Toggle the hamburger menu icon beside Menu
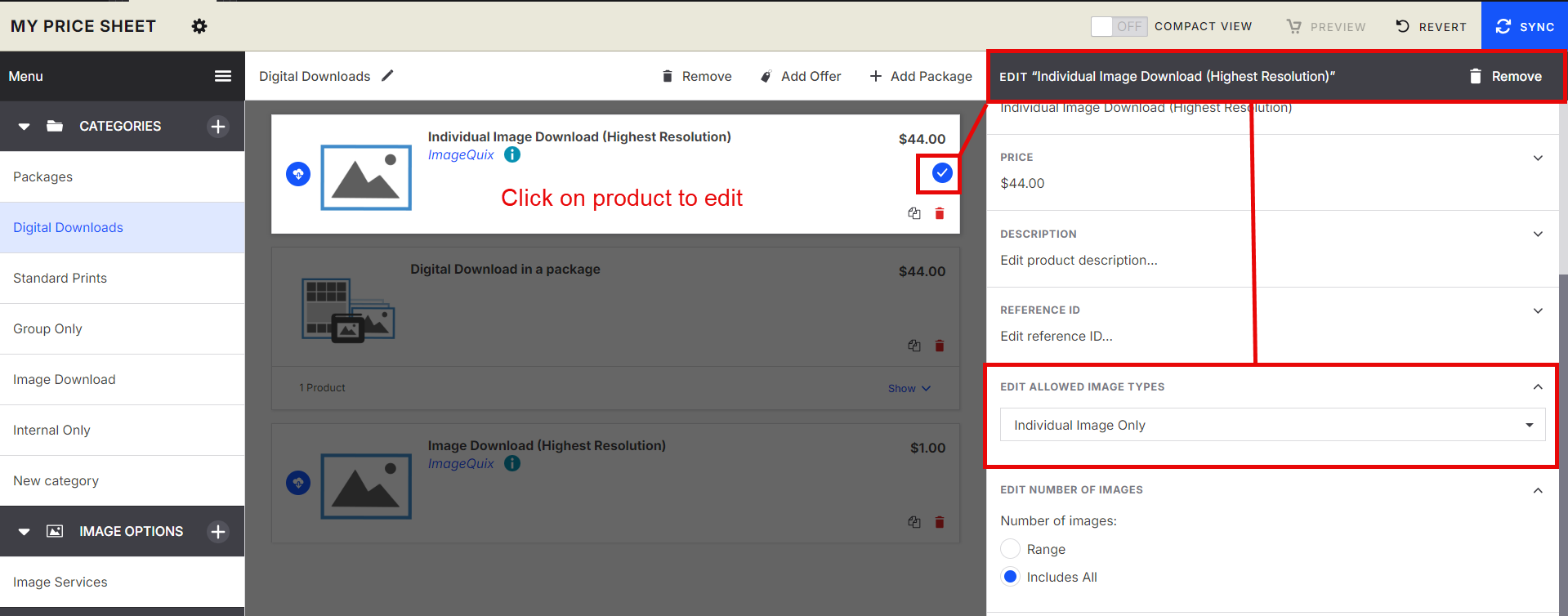Screen dimensions: 1568x616 click(x=222, y=76)
